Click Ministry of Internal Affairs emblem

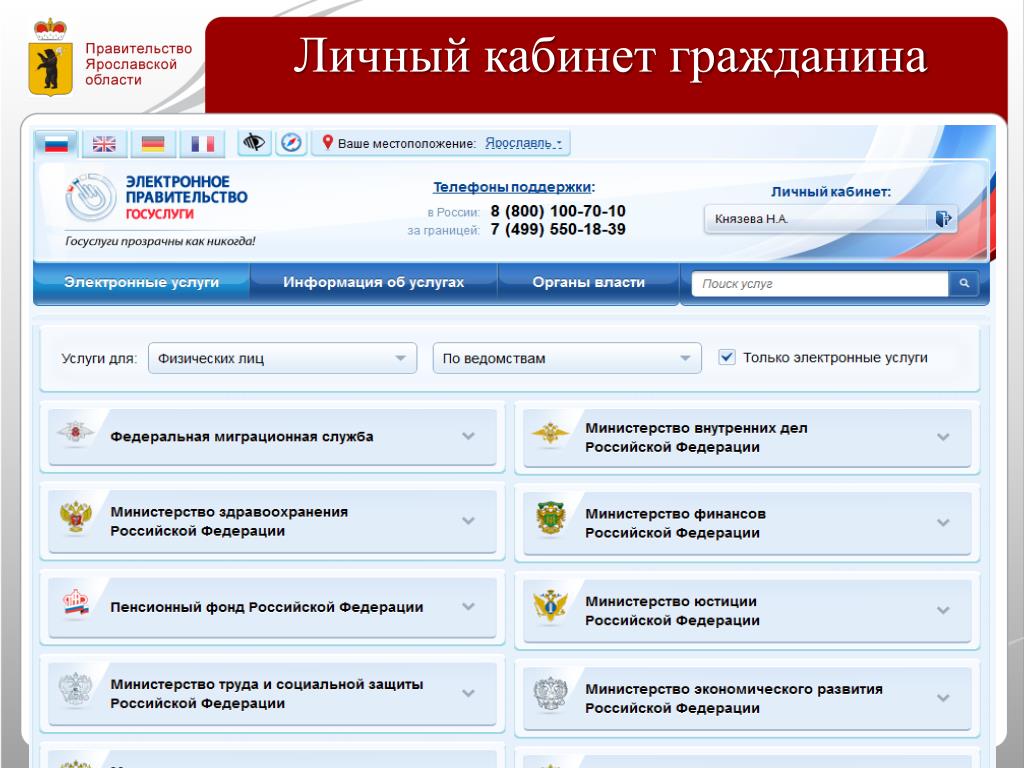(x=550, y=433)
